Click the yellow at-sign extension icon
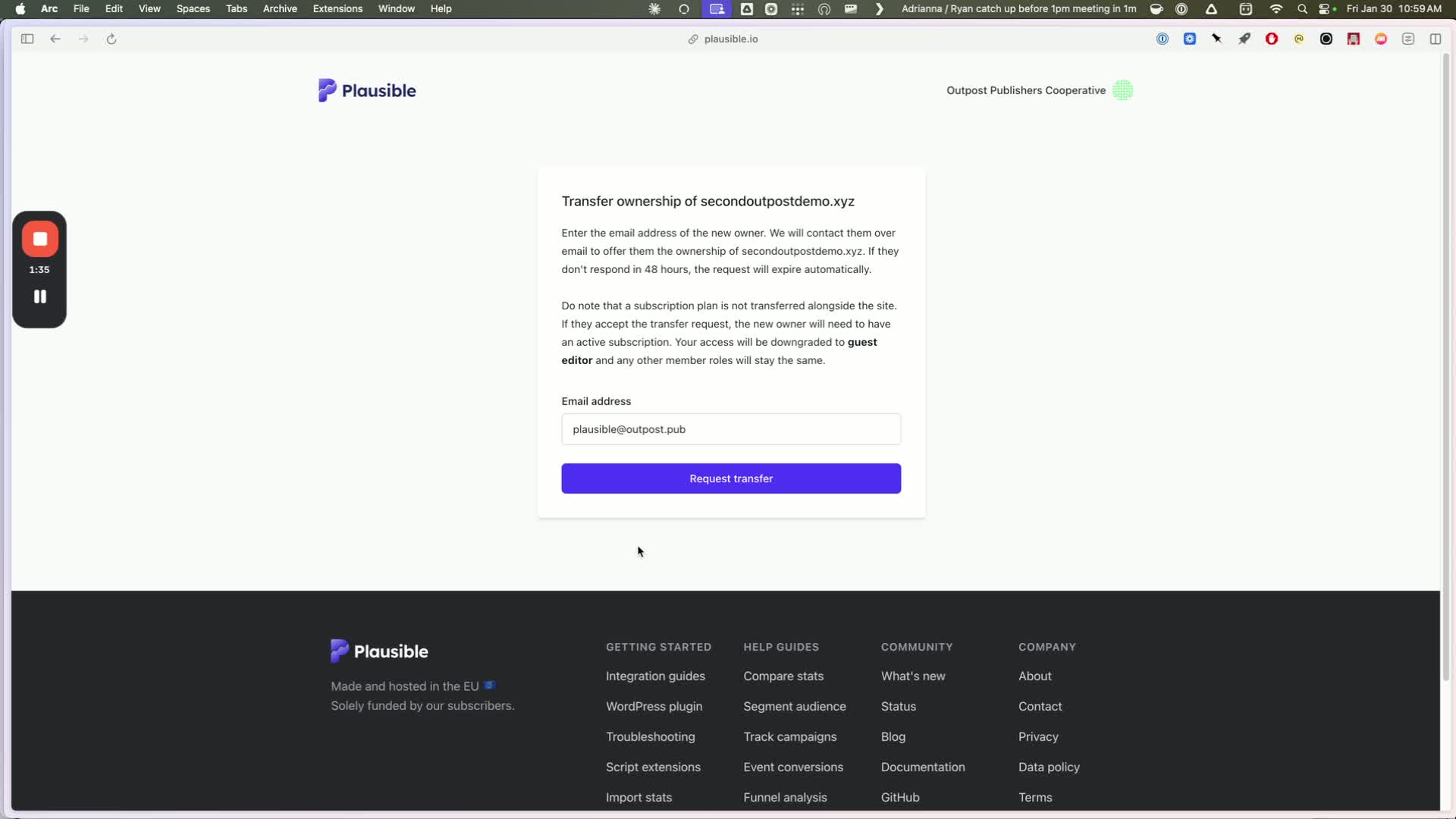 click(1299, 39)
